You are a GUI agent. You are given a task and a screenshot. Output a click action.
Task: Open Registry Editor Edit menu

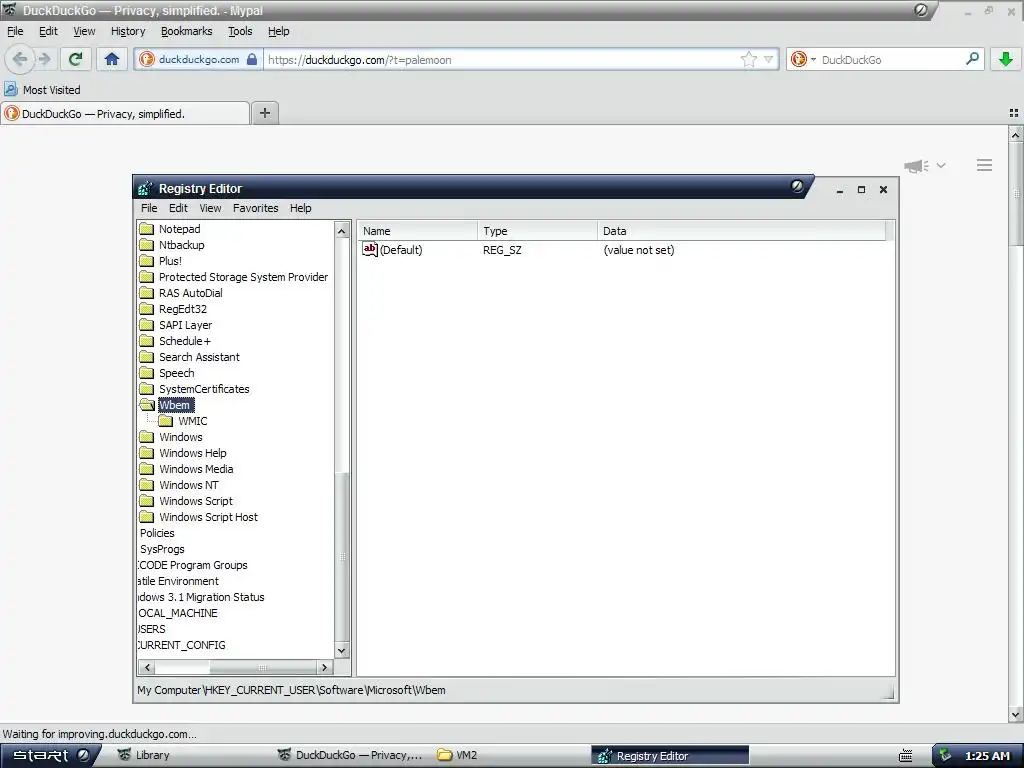click(x=178, y=208)
